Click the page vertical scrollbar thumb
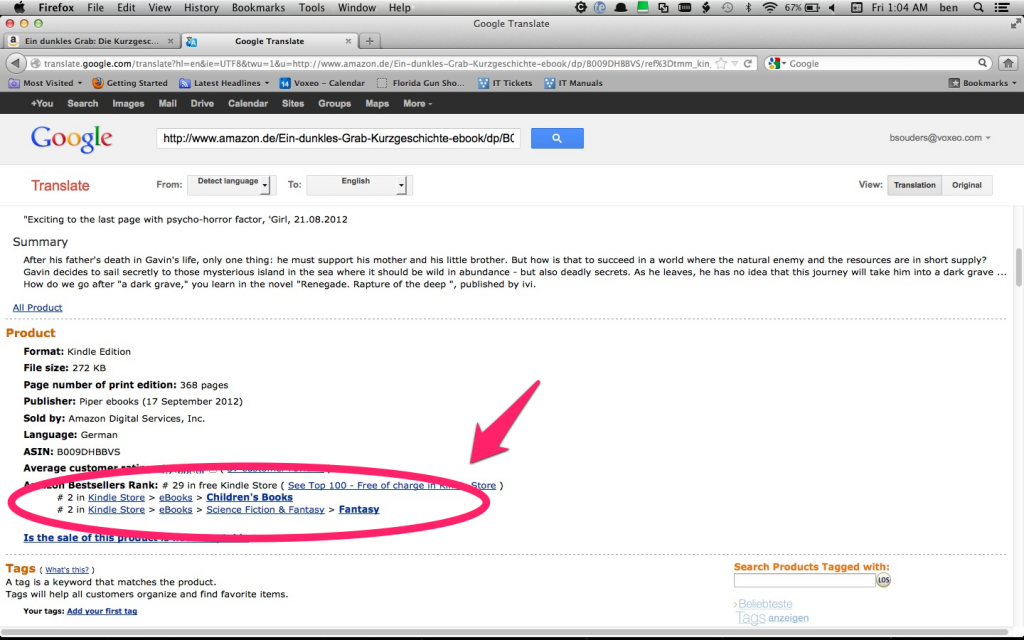Viewport: 1024px width, 640px height. pyautogui.click(x=1019, y=266)
